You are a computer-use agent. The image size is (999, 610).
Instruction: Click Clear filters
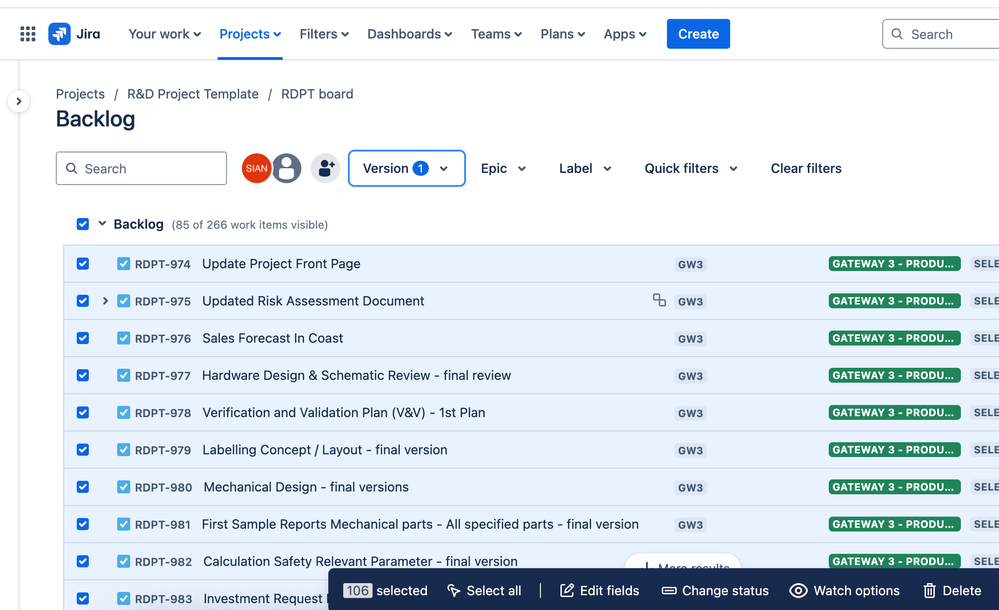click(806, 168)
